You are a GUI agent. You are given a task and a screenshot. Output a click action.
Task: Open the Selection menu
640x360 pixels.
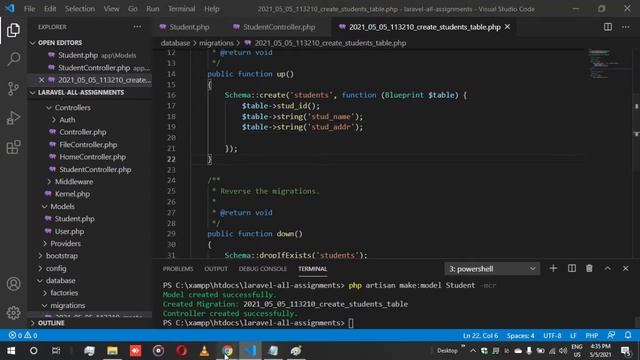[80, 9]
